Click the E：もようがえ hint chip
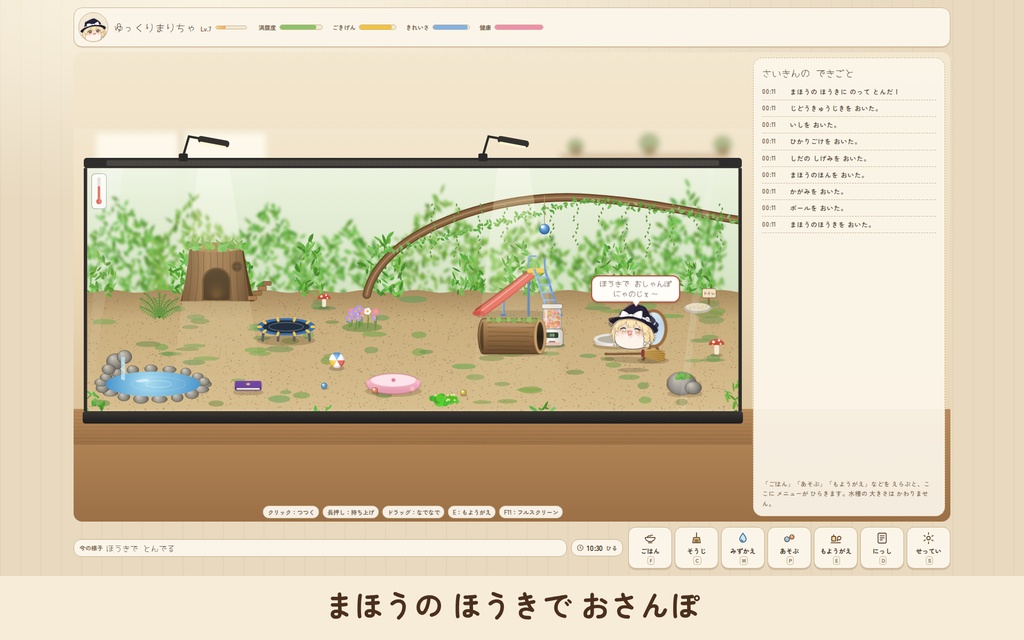Viewport: 1024px width, 640px height. [472, 512]
